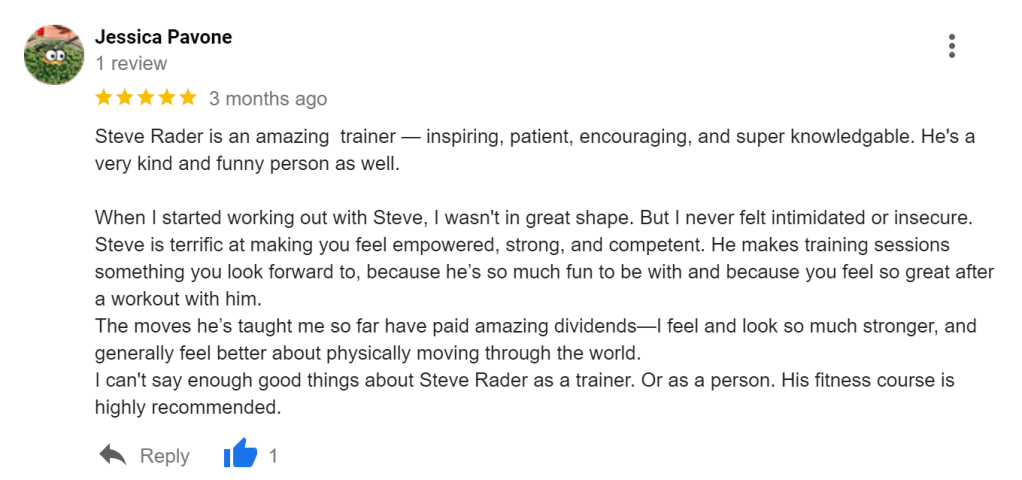Open Jessica Pavone's profile avatar
1022x480 pixels.
click(53, 55)
